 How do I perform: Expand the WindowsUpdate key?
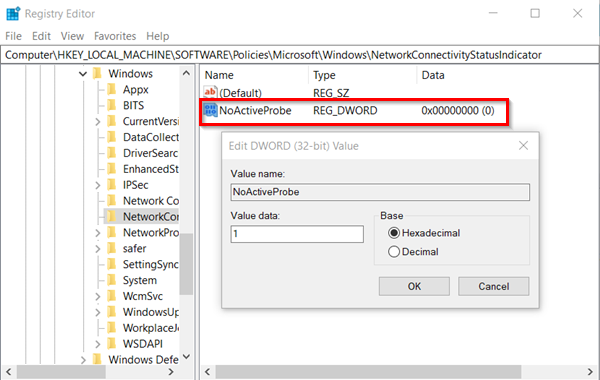(98, 312)
